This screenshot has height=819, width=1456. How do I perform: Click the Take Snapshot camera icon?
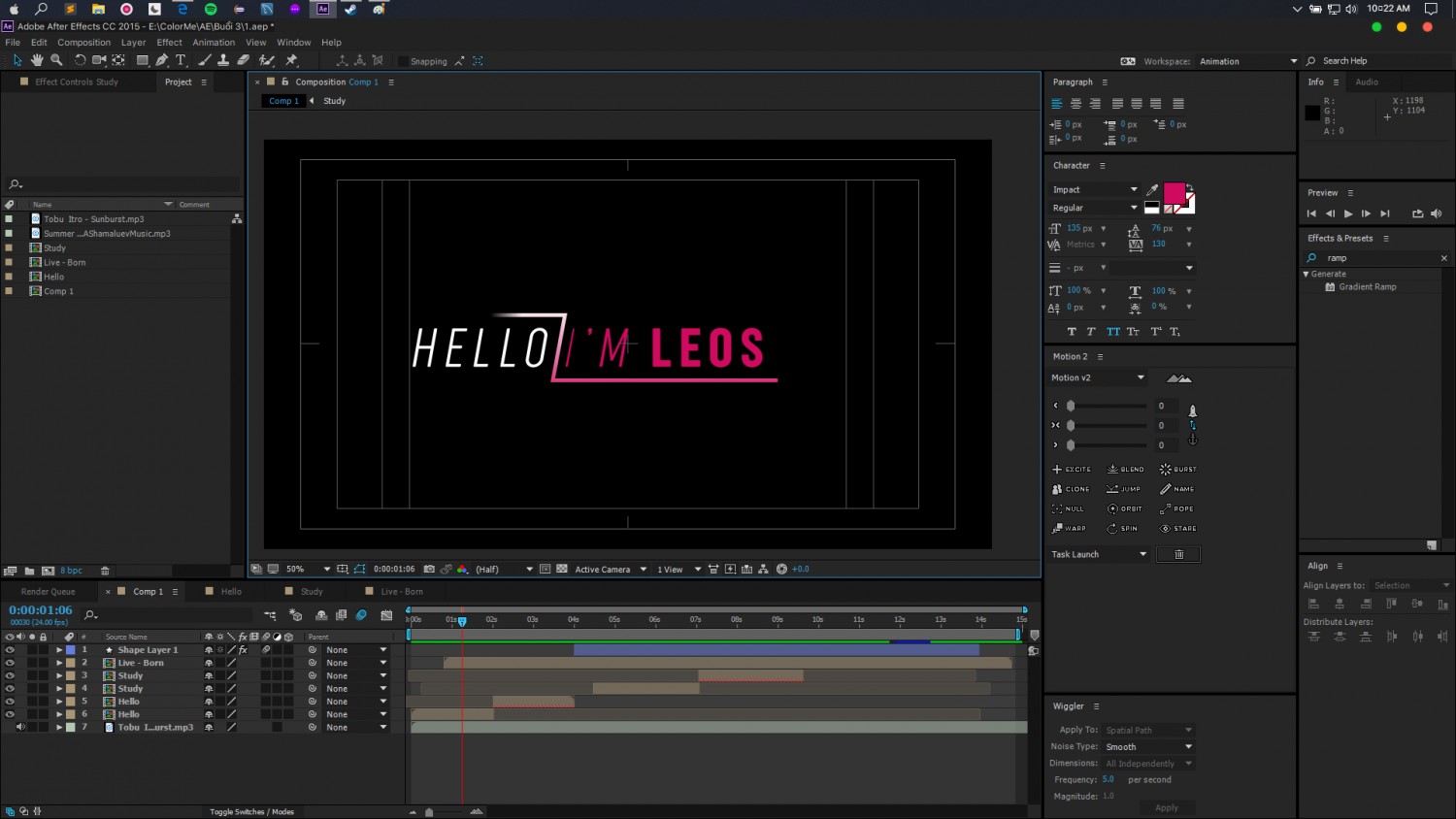click(x=429, y=569)
